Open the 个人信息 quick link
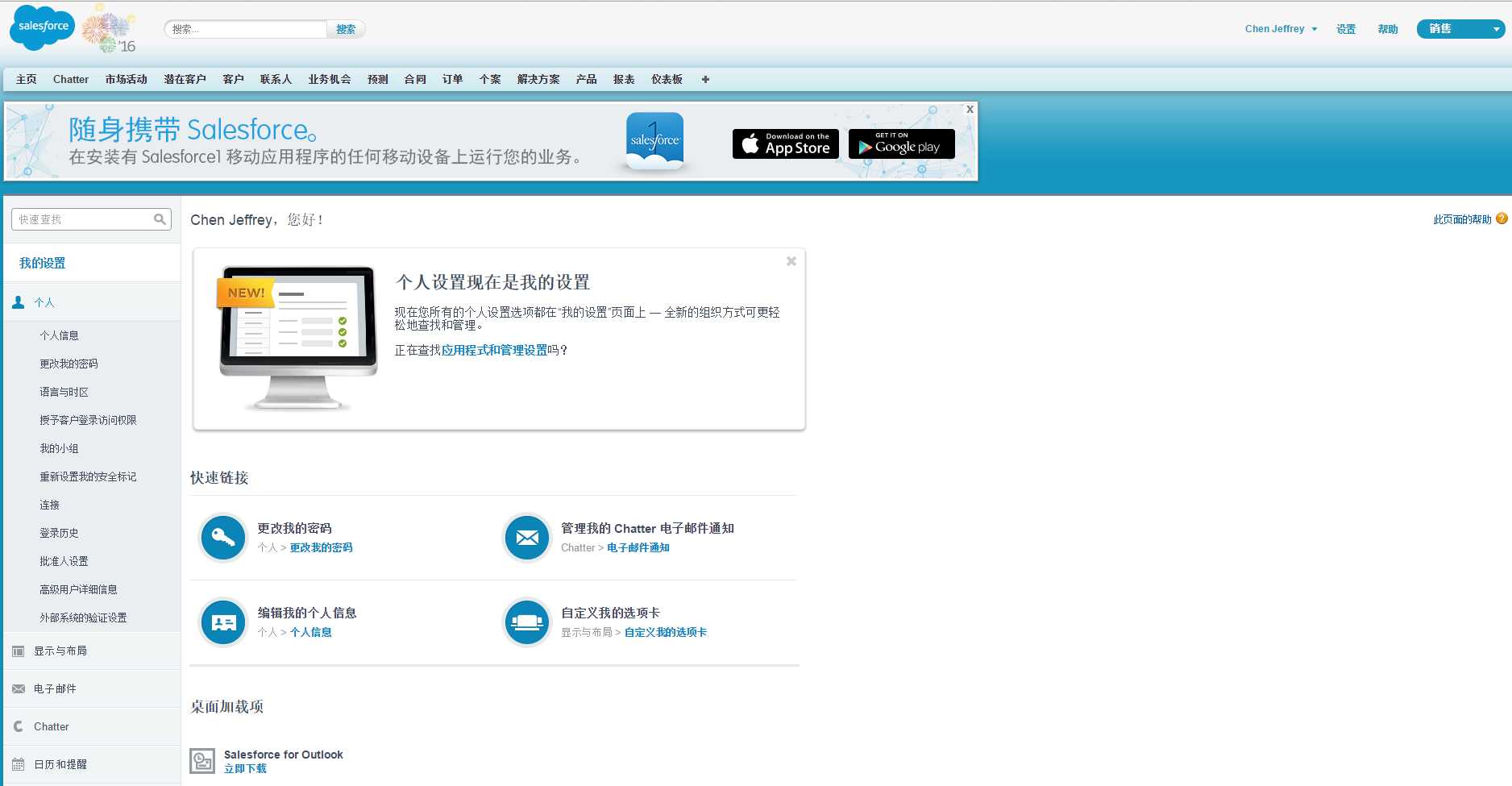This screenshot has height=786, width=1512. pos(311,632)
